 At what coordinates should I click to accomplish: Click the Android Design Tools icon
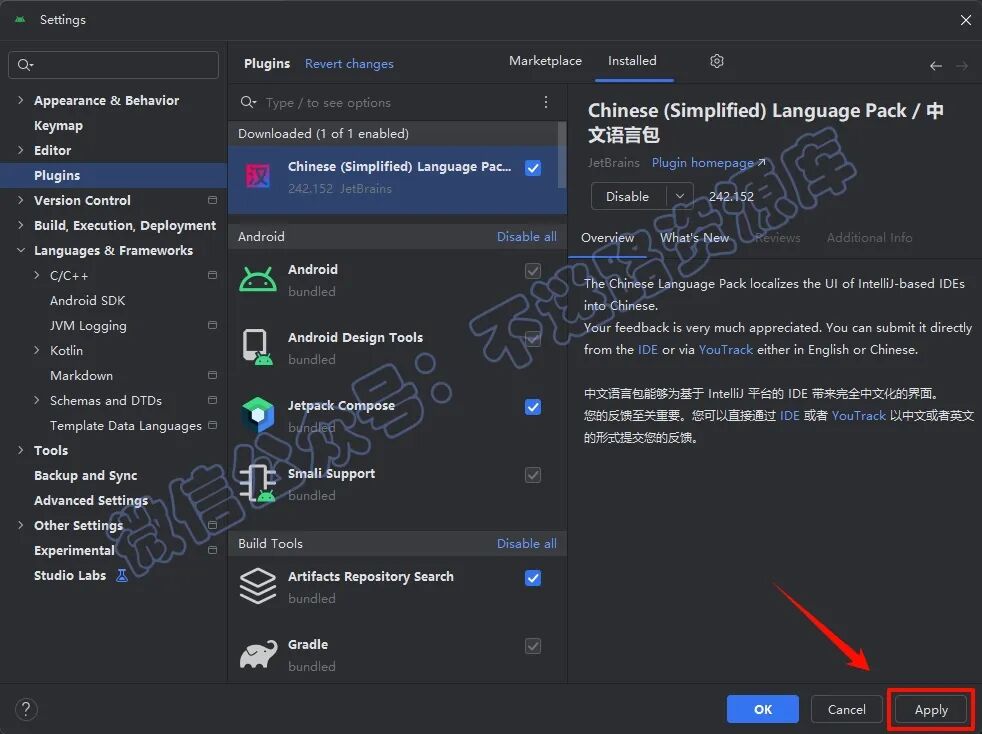[x=258, y=347]
